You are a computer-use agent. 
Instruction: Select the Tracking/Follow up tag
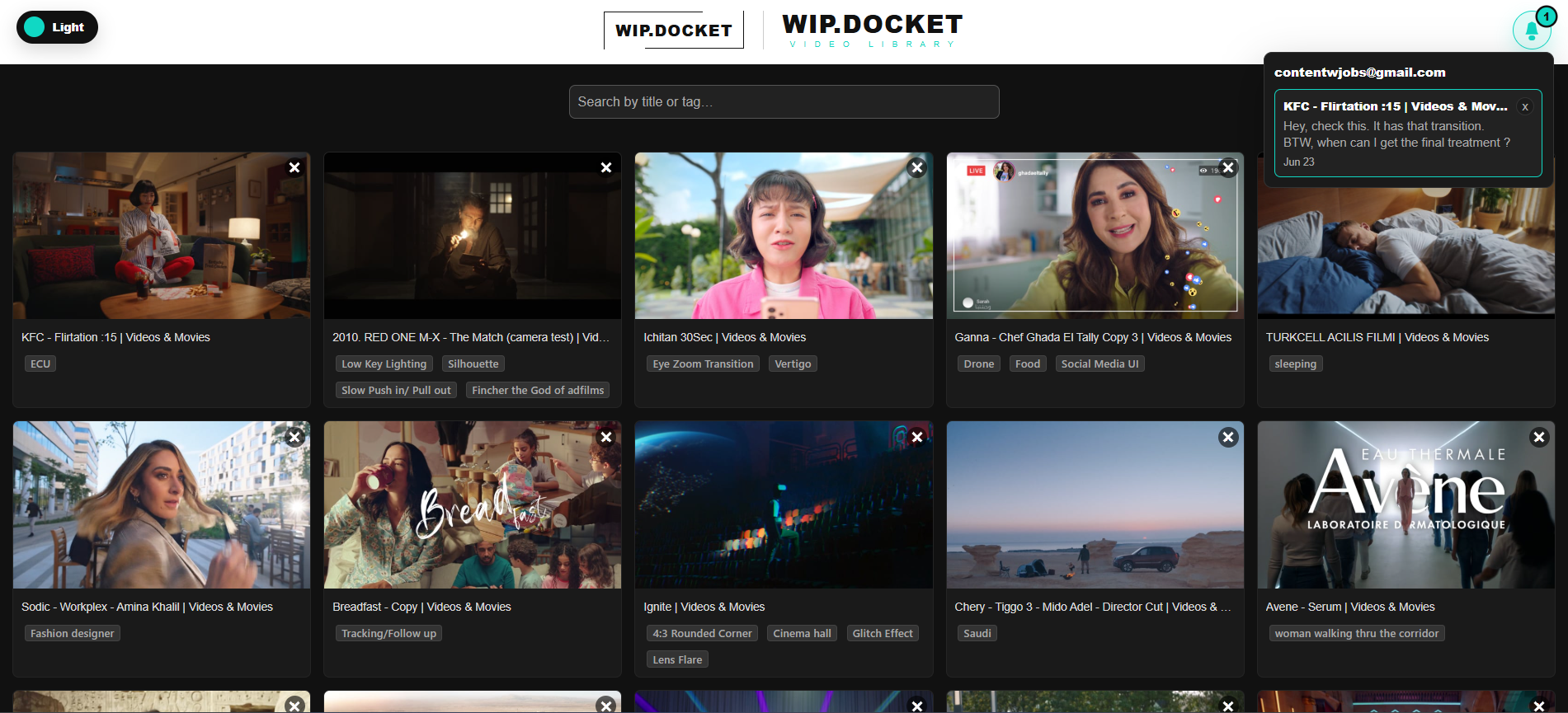click(x=388, y=633)
